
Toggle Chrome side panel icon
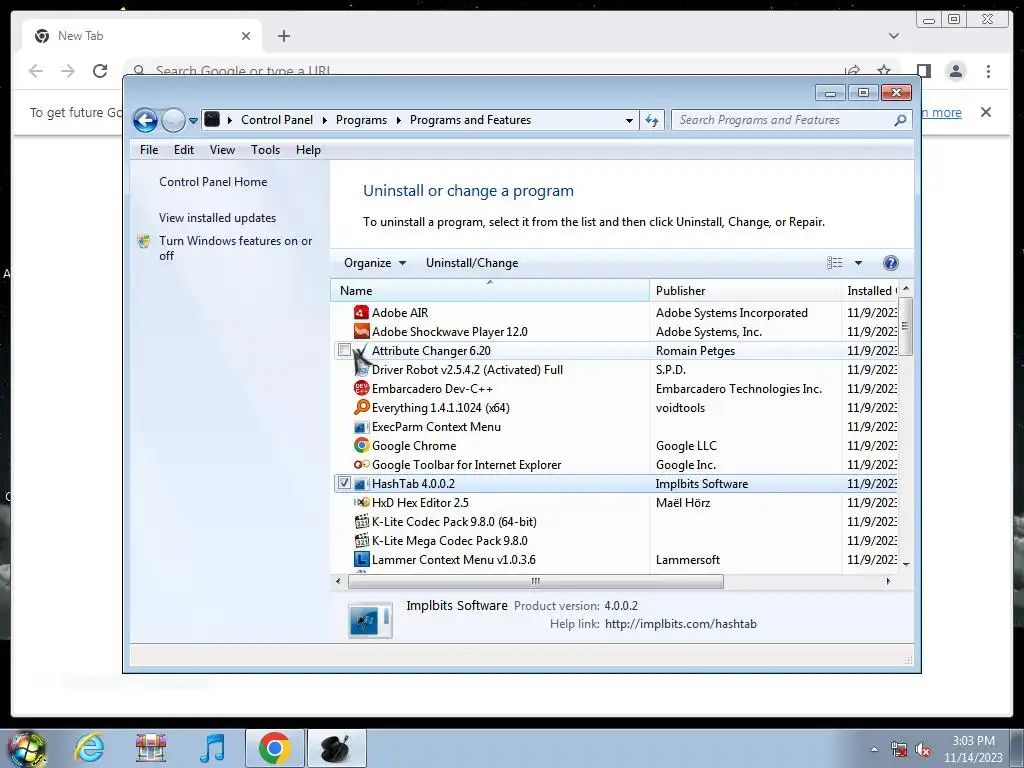coord(923,71)
